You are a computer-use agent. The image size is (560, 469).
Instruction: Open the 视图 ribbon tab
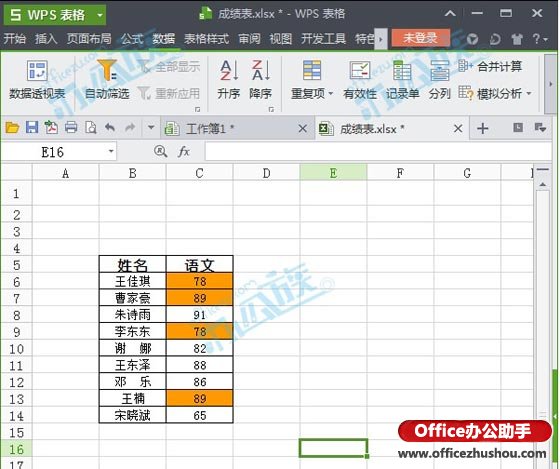[x=281, y=38]
